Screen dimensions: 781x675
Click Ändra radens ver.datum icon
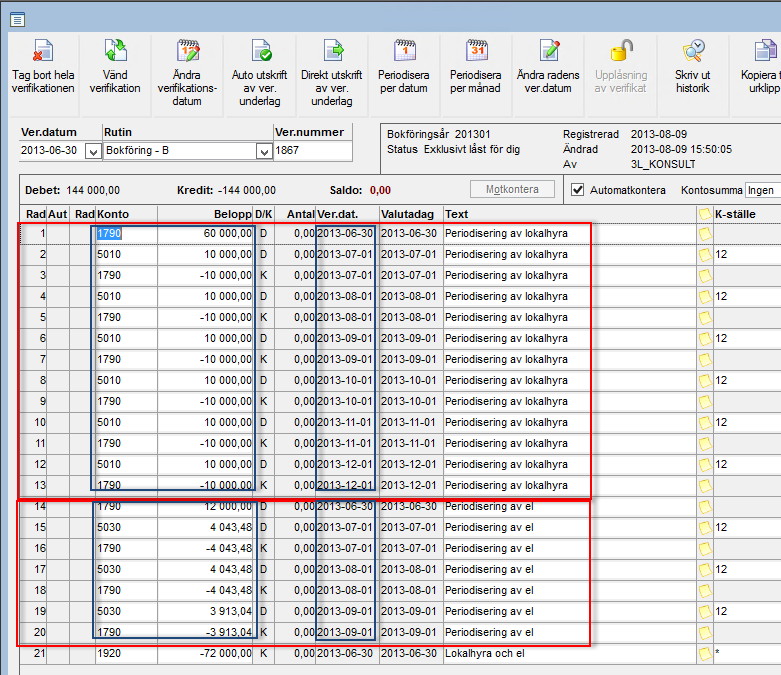549,51
